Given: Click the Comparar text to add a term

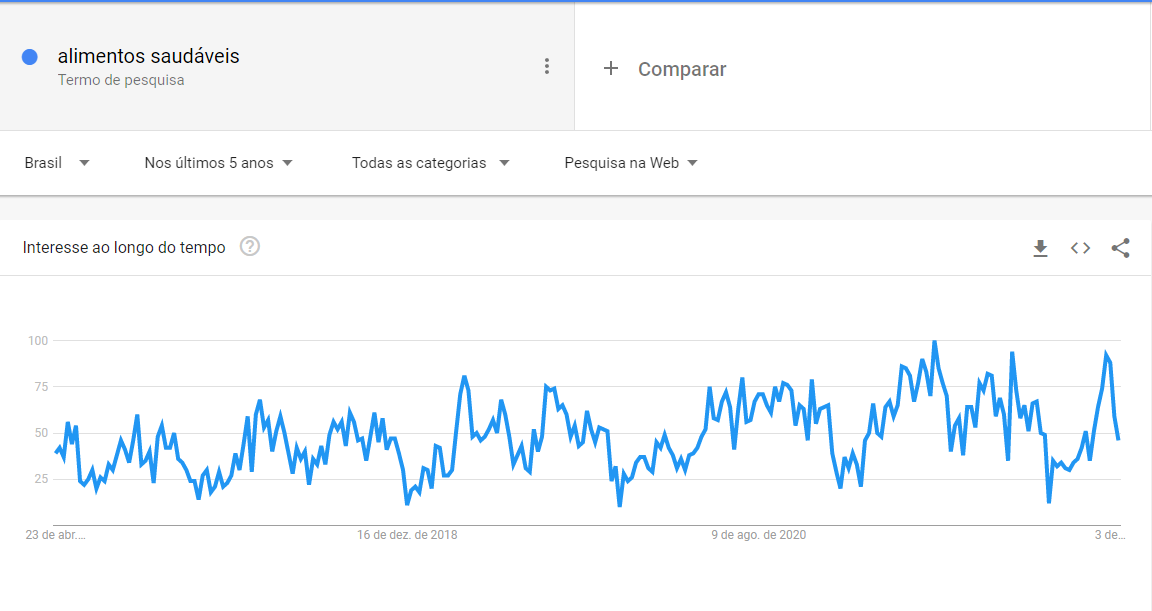Looking at the screenshot, I should click(x=682, y=69).
